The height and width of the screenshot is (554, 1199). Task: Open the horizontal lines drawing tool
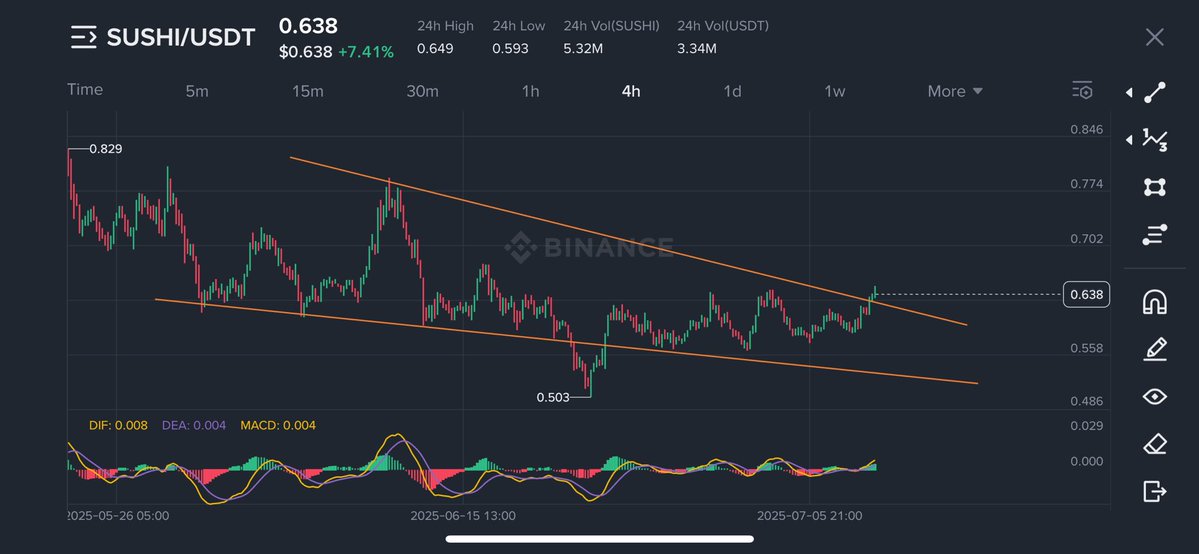[1155, 234]
